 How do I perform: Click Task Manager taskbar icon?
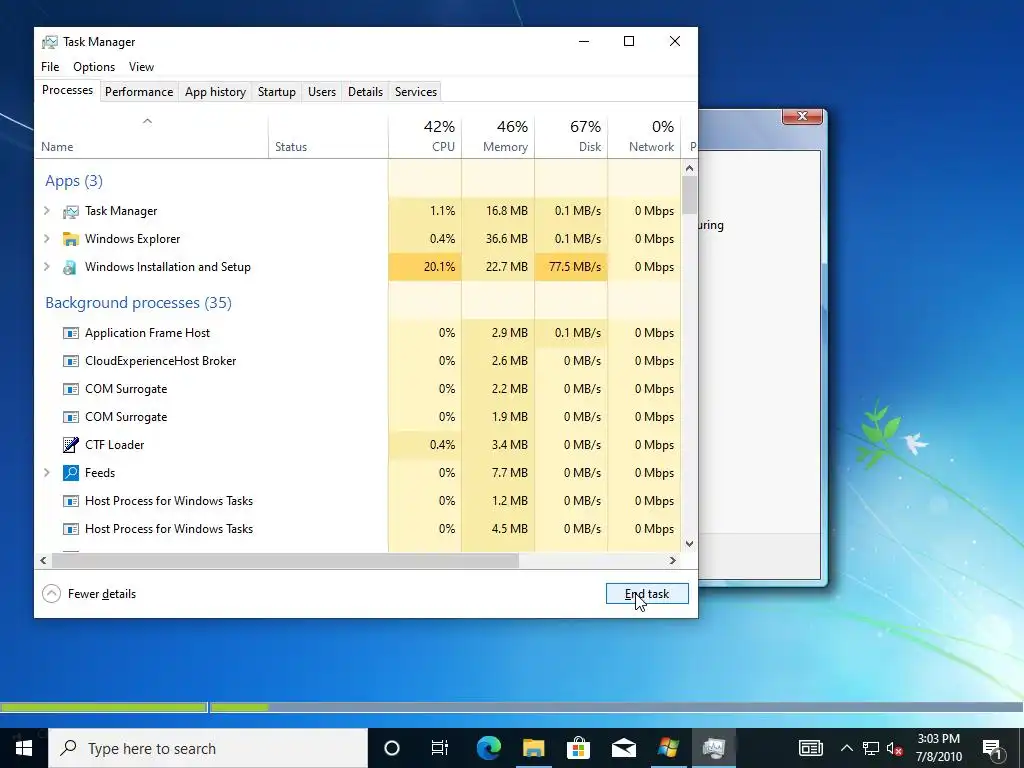pos(714,748)
